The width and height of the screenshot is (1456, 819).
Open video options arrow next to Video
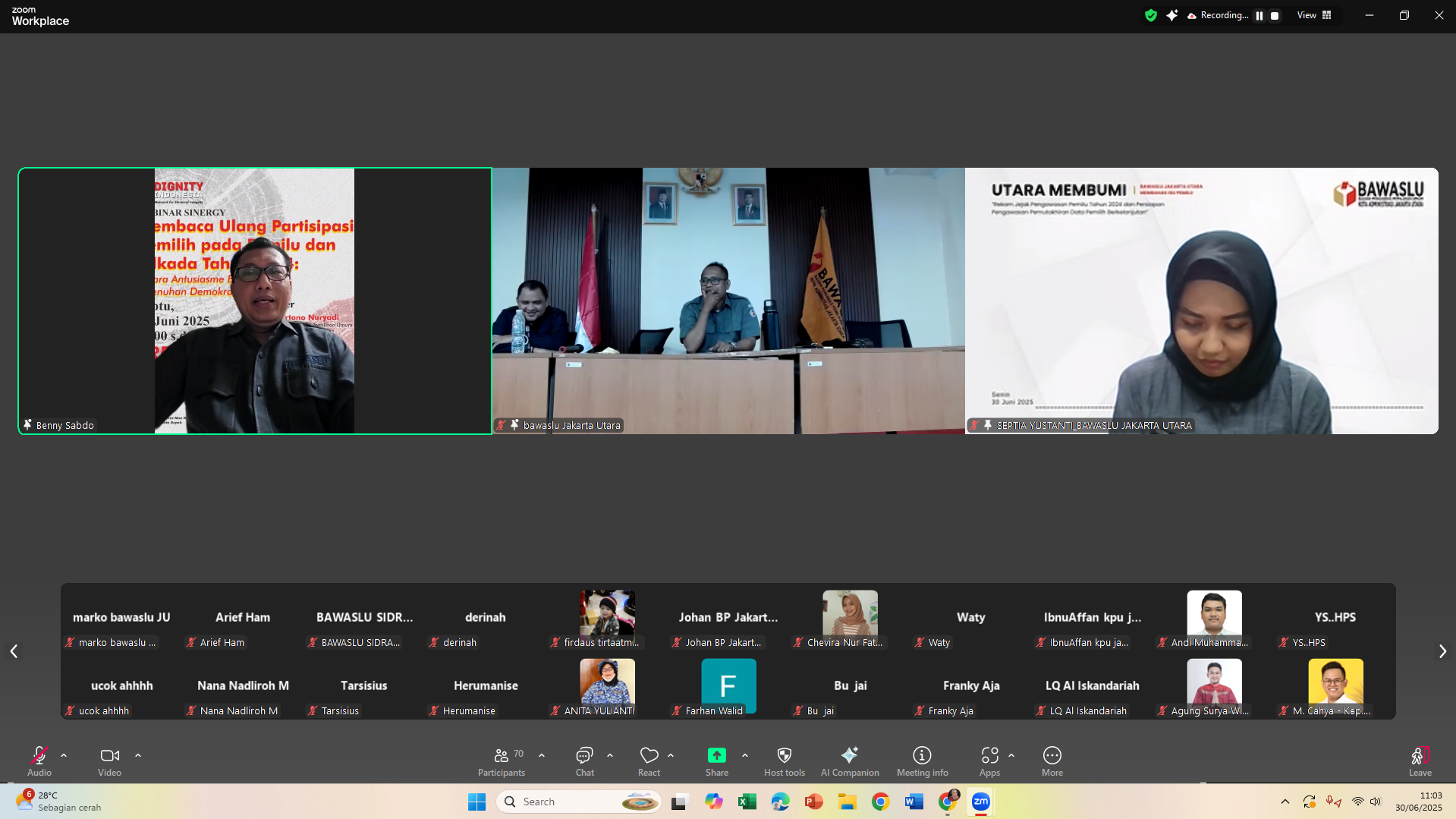click(x=138, y=756)
